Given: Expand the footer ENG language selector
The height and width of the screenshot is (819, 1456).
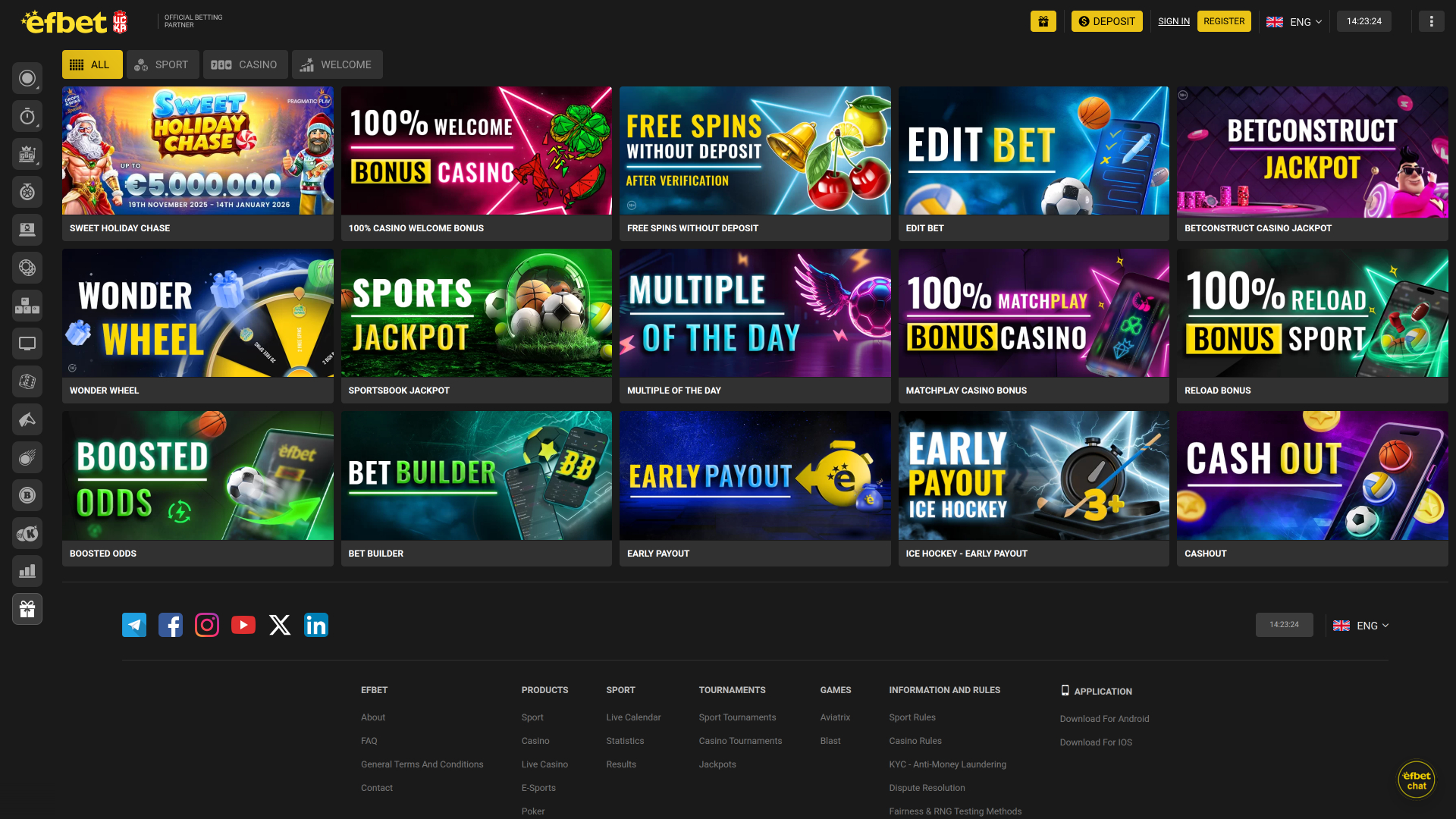Looking at the screenshot, I should (1361, 626).
